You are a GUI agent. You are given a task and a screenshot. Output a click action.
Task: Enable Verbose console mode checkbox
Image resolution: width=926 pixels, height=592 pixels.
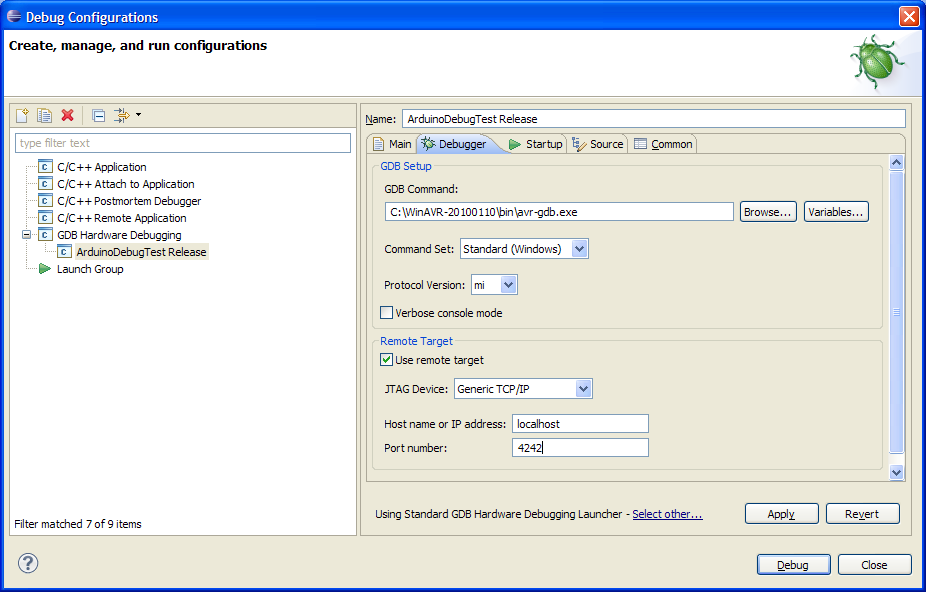pos(387,313)
